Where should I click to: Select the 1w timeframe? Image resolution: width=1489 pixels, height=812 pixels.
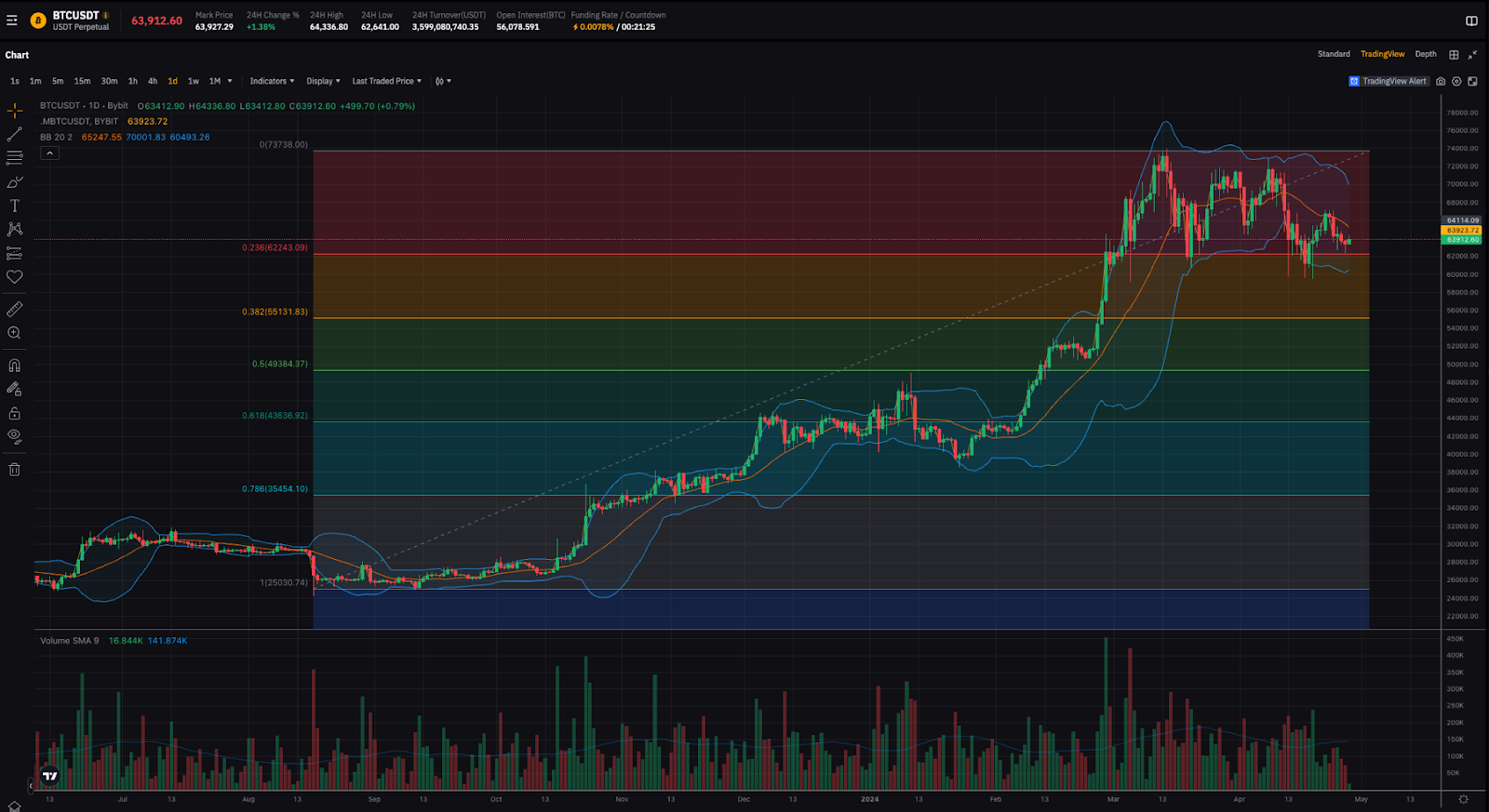[x=194, y=81]
